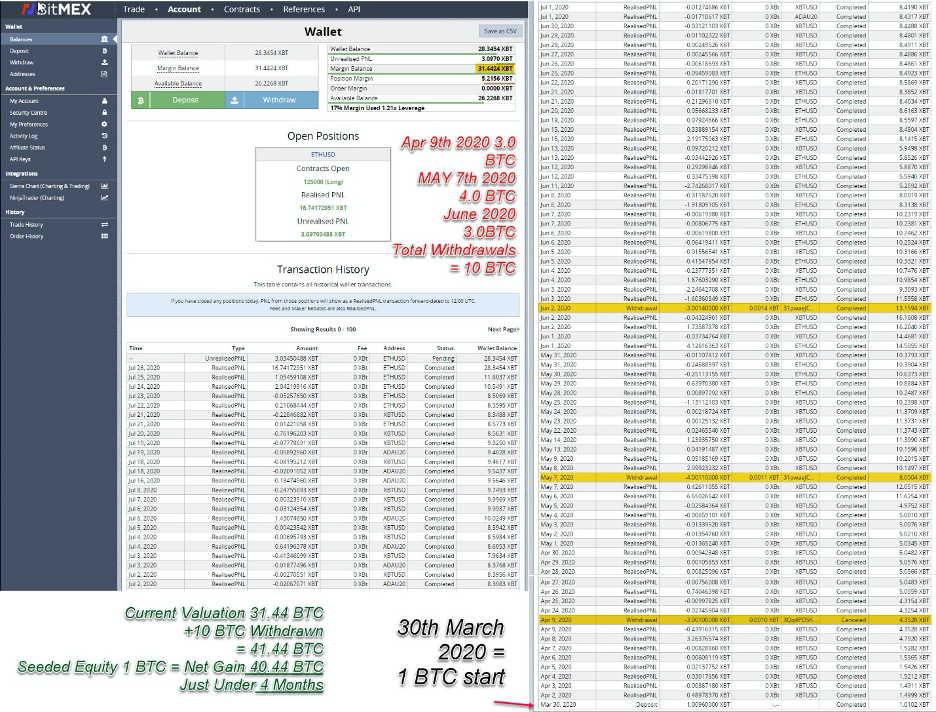The image size is (936, 712).
Task: Open the Trade menu in top navigation
Action: click(135, 9)
